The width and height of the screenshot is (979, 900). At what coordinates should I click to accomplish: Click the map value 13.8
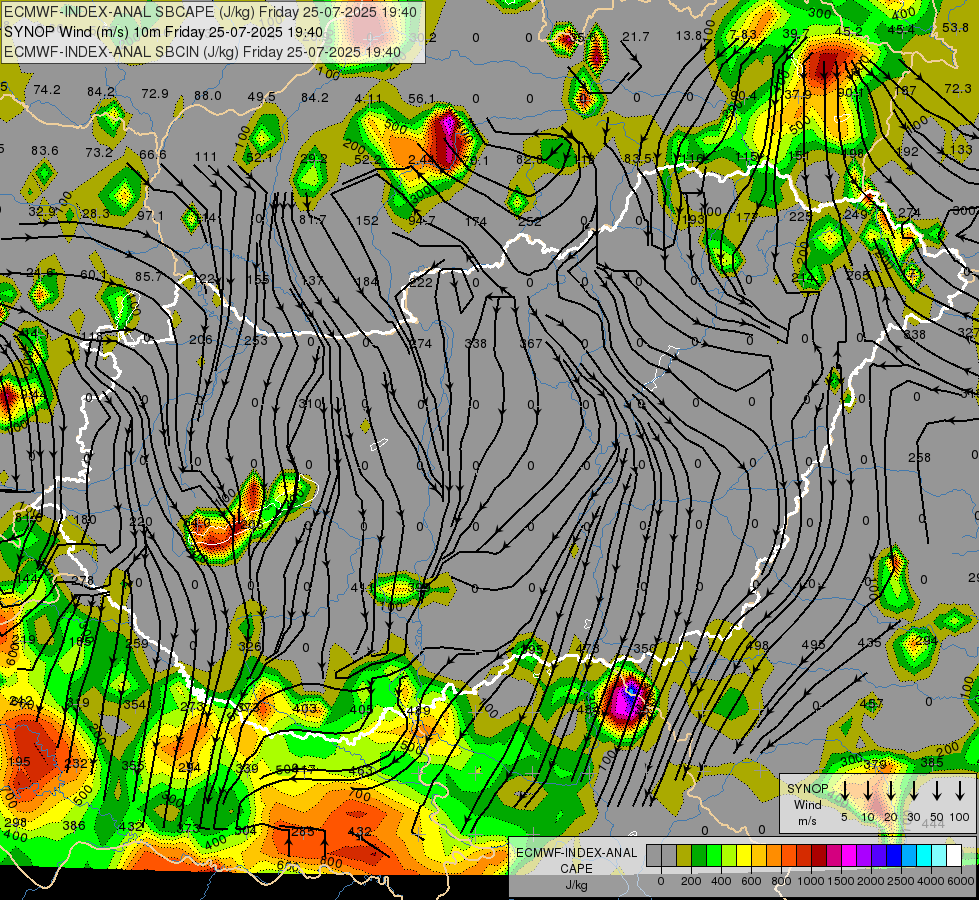click(x=689, y=36)
